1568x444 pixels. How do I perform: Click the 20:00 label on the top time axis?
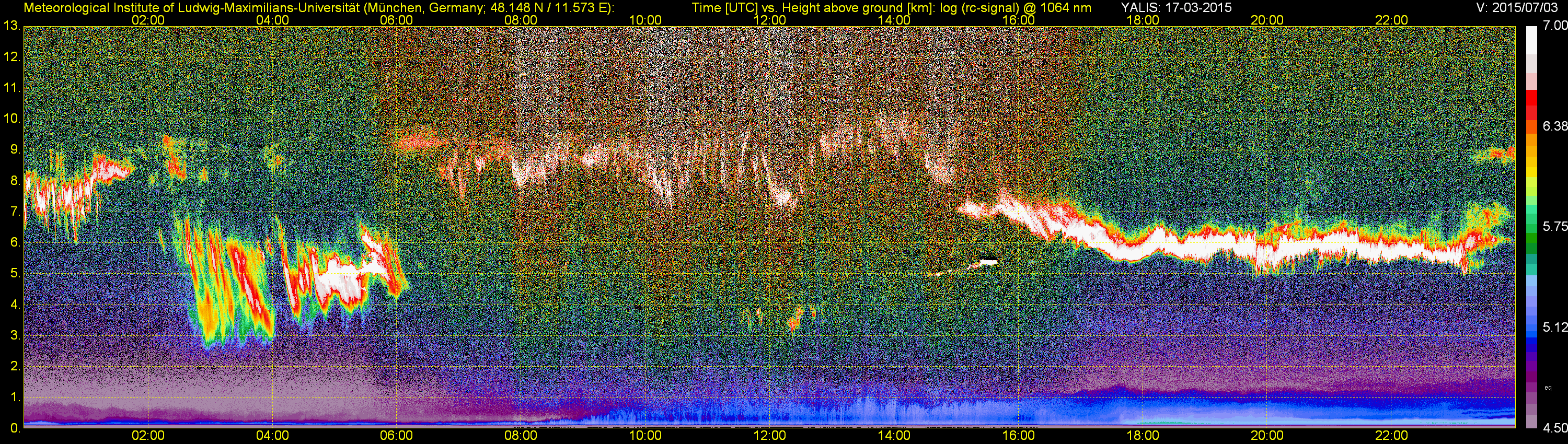(1267, 20)
